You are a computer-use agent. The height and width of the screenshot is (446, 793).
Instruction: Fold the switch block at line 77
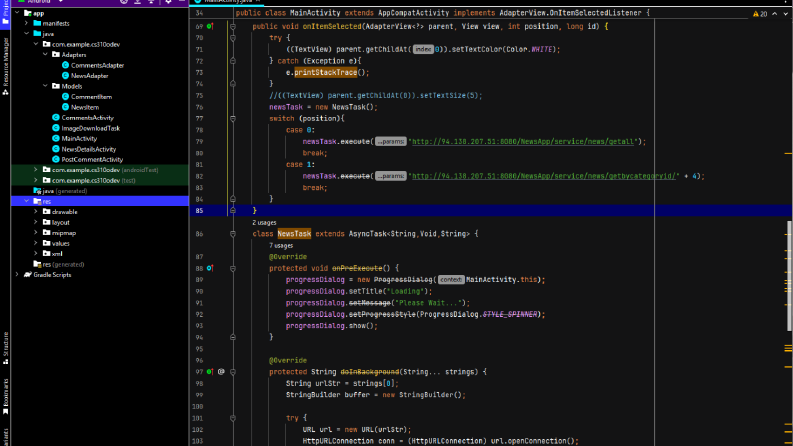[233, 118]
